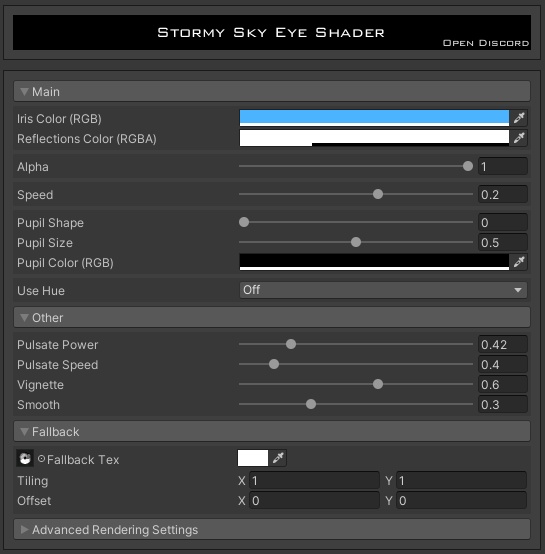Click the Pulsate Power slider handle

291,344
